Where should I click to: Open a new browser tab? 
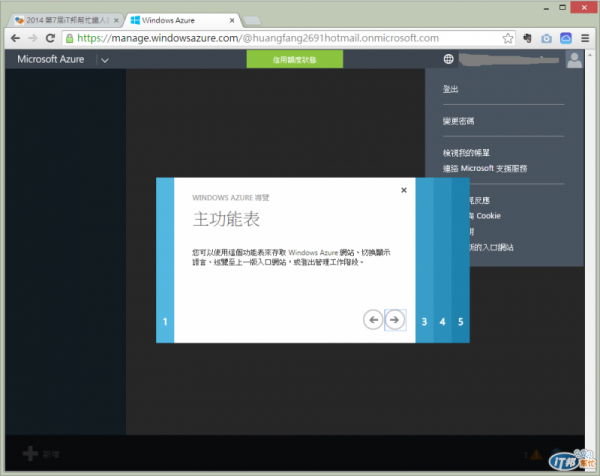(252, 21)
